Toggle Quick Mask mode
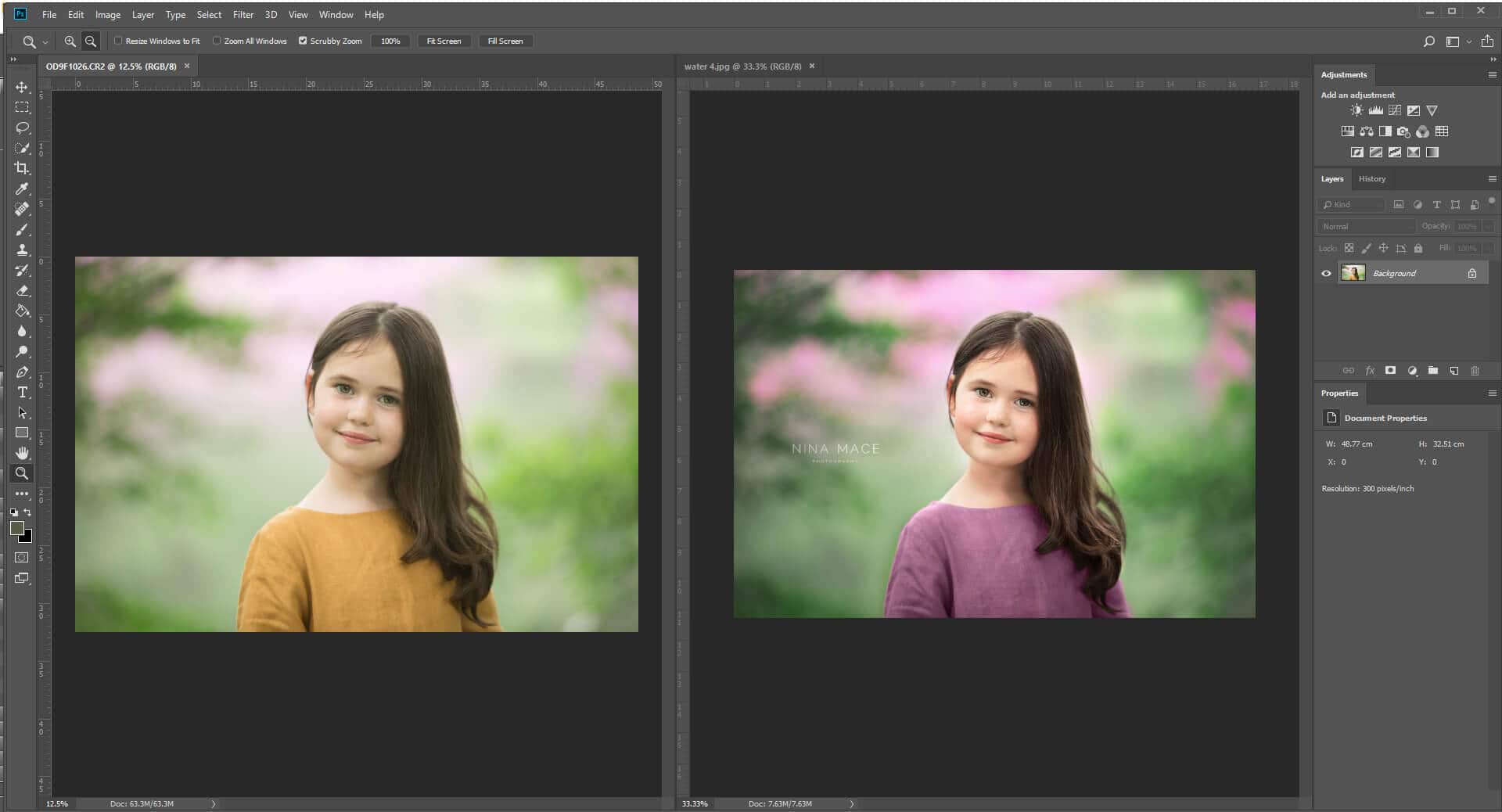This screenshot has width=1502, height=812. (22, 558)
